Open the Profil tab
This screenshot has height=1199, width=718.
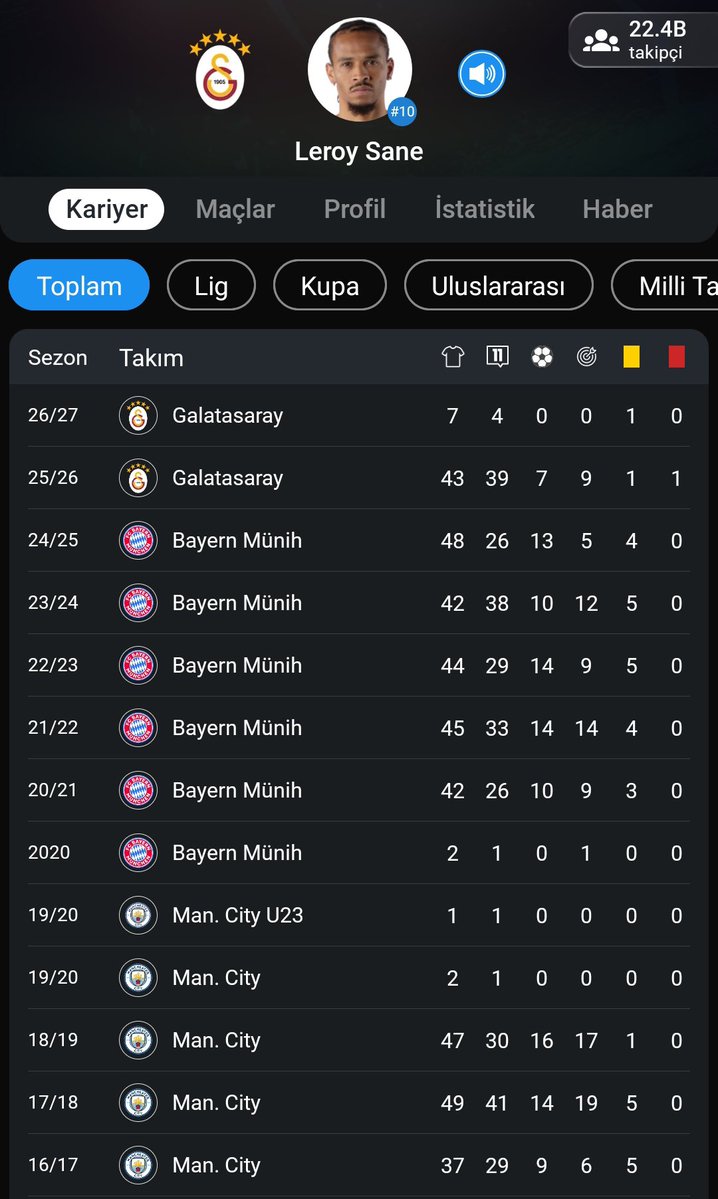click(x=355, y=210)
